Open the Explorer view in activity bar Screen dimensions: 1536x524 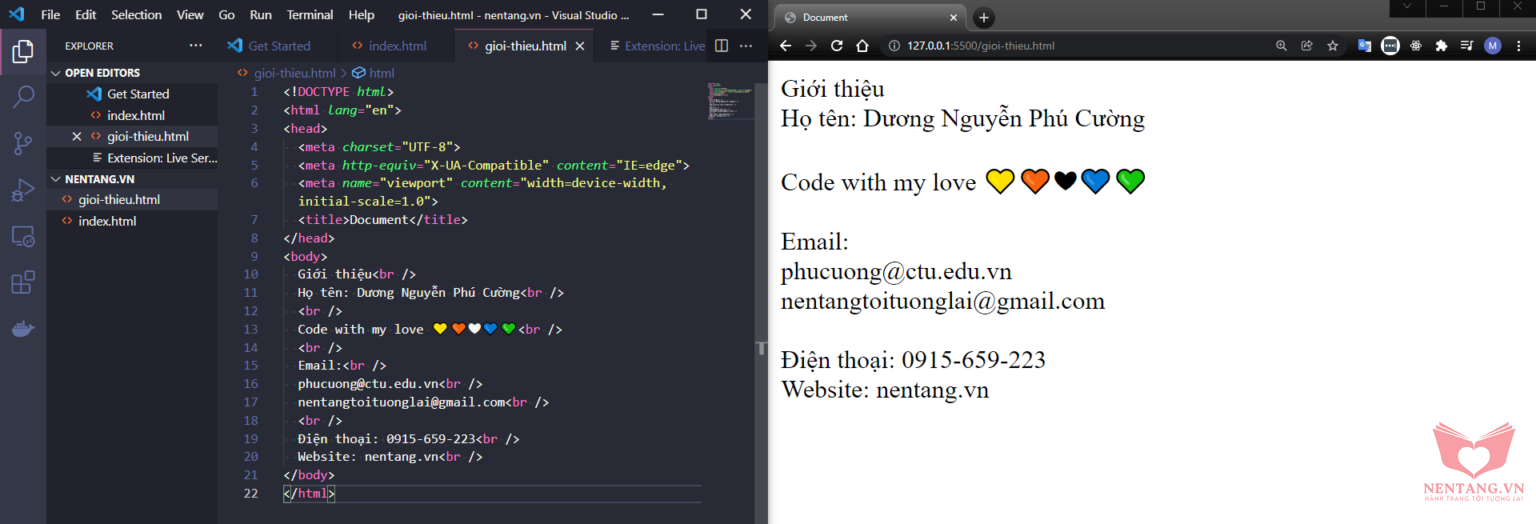click(23, 51)
